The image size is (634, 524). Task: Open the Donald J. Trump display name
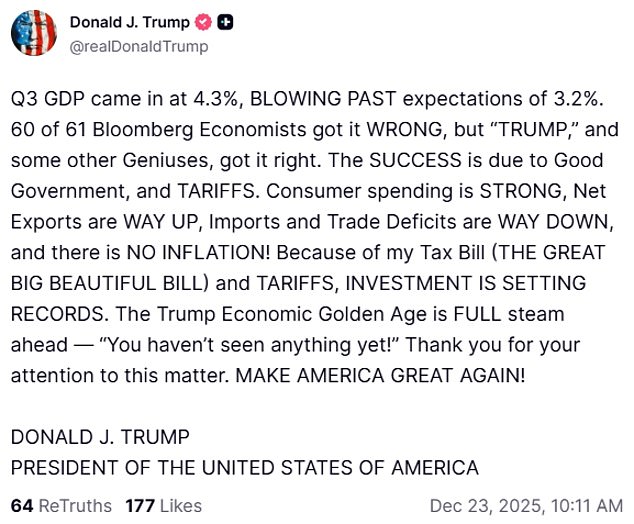coord(130,22)
